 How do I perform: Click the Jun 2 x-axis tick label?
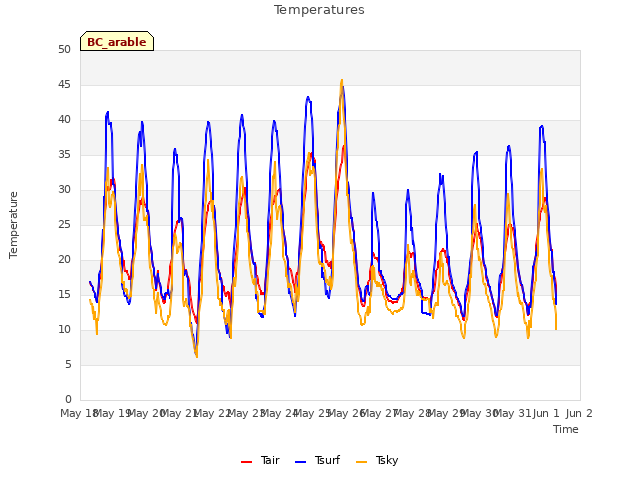coord(579,413)
